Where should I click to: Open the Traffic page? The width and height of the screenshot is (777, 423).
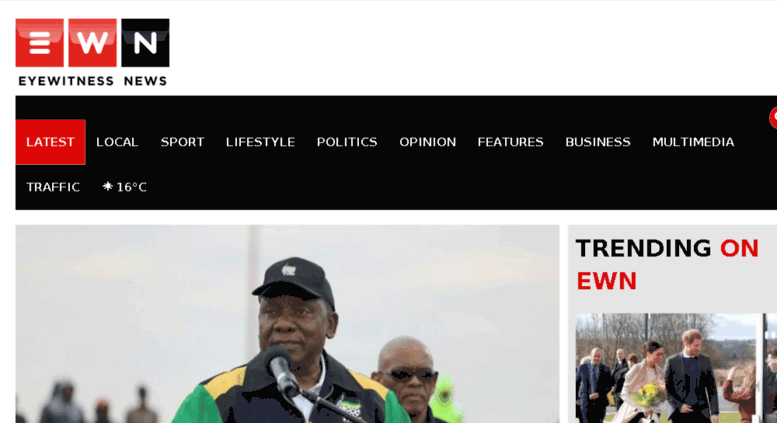53,187
